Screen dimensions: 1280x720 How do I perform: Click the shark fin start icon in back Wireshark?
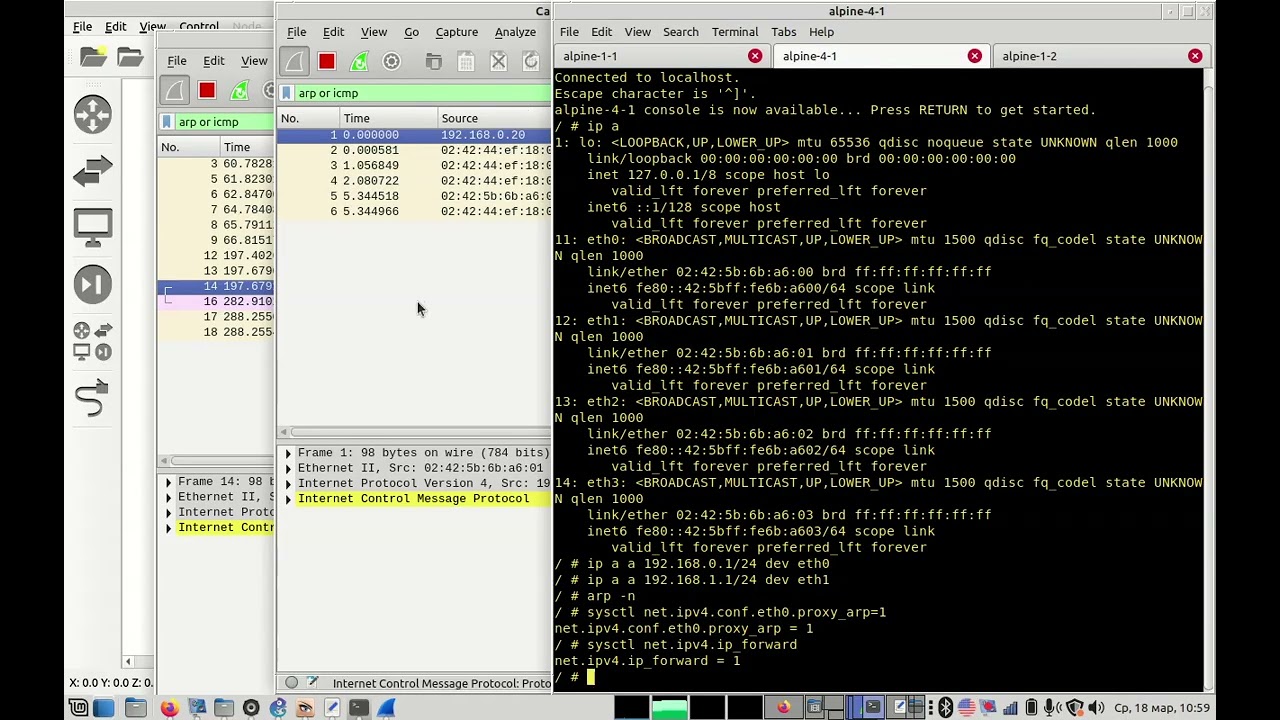click(x=174, y=91)
